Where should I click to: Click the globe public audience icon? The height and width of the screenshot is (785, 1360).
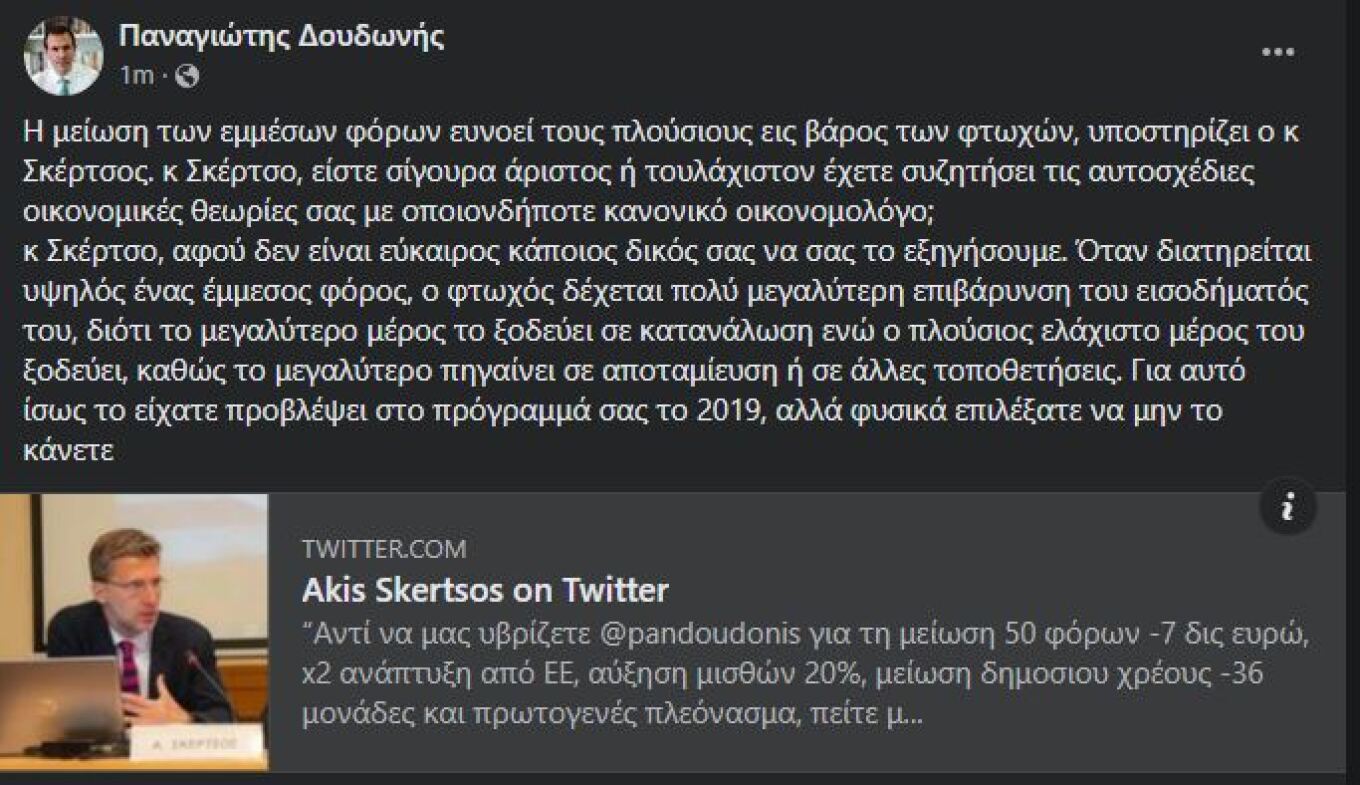coord(187,76)
